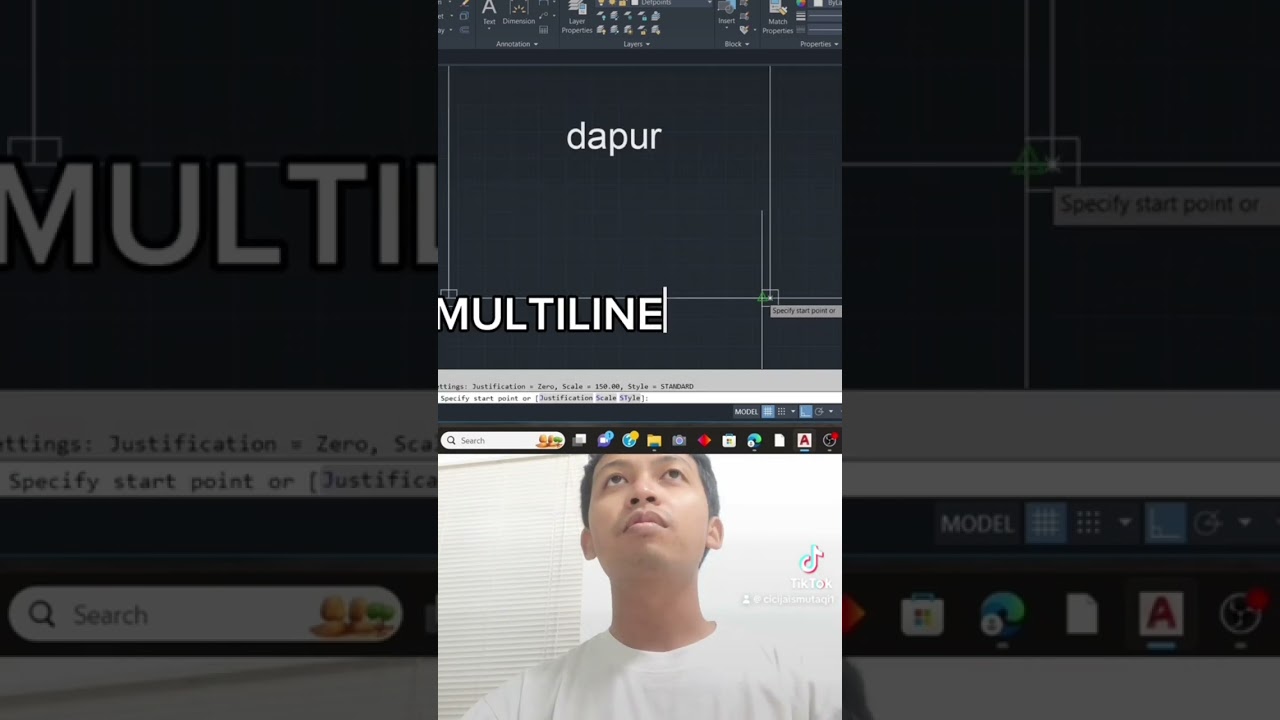This screenshot has width=1280, height=720.
Task: Click the lineweight icon in Properties
Action: pos(801,16)
